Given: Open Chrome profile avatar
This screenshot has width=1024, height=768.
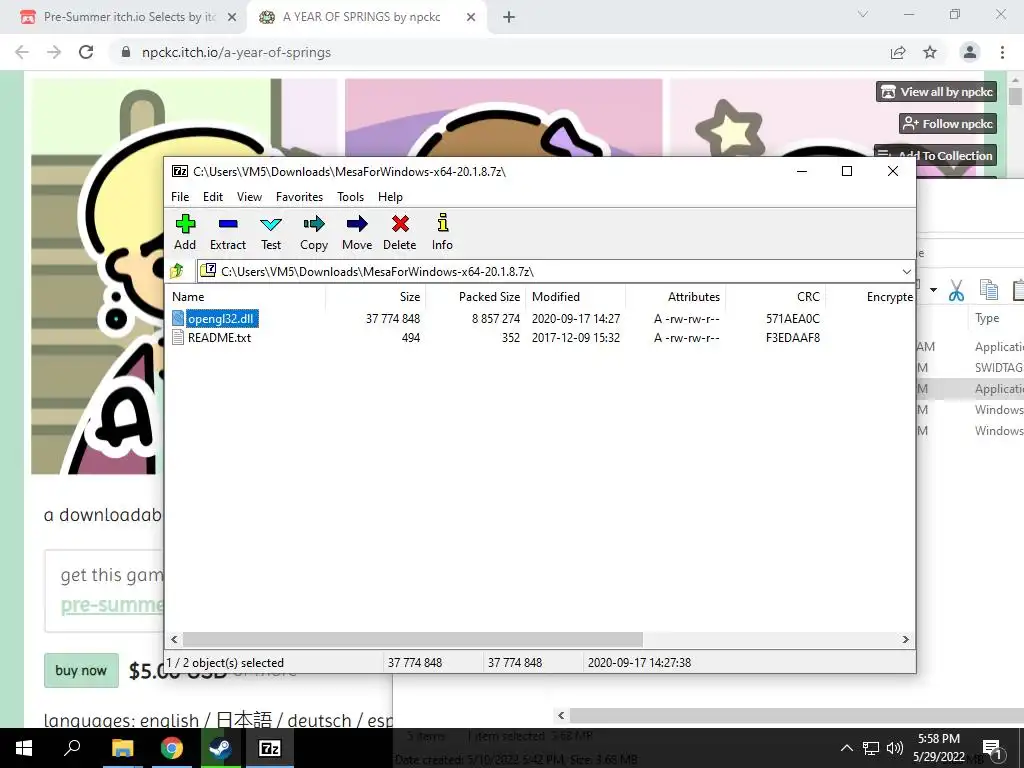Looking at the screenshot, I should [970, 52].
